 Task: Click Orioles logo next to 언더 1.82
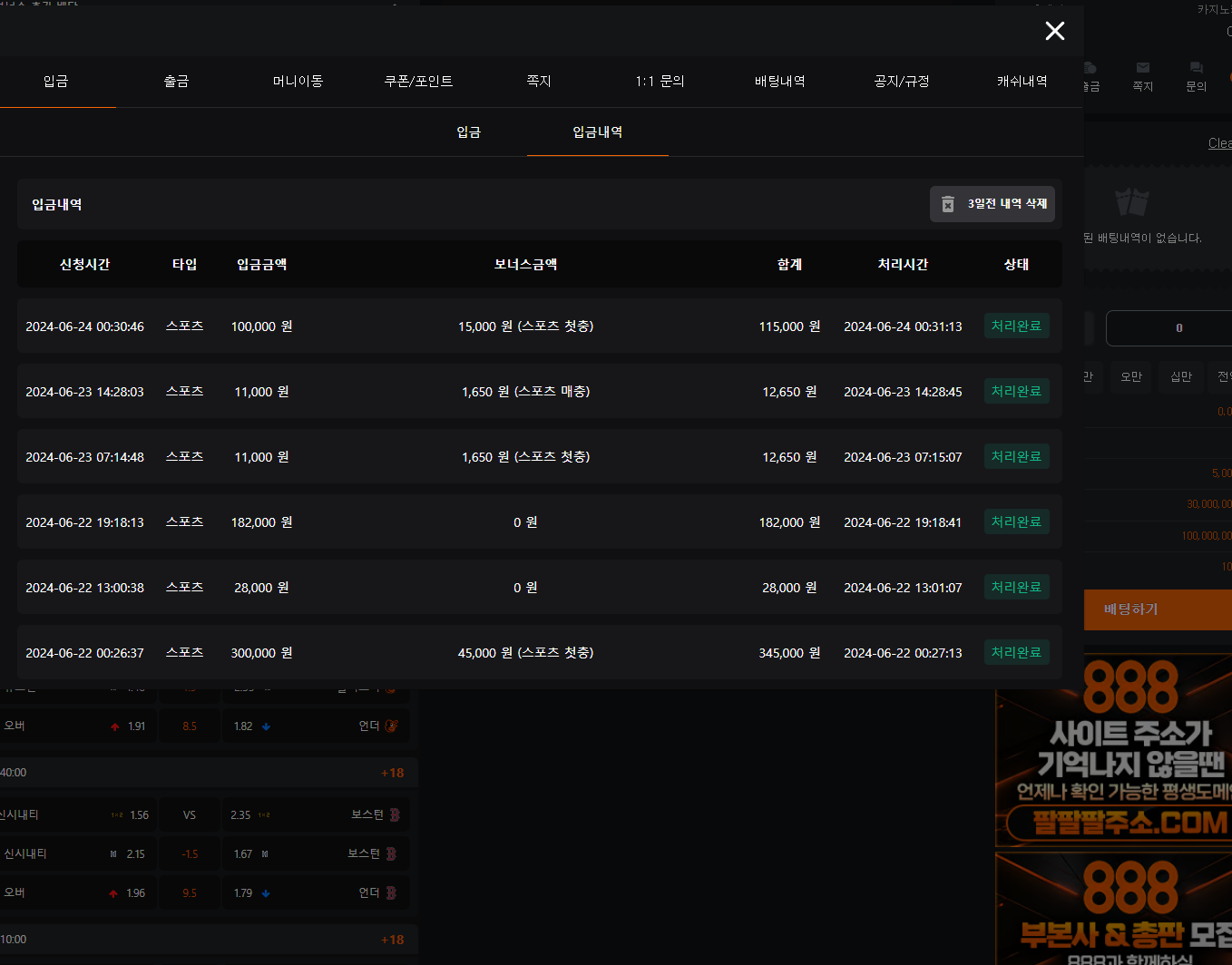point(391,726)
